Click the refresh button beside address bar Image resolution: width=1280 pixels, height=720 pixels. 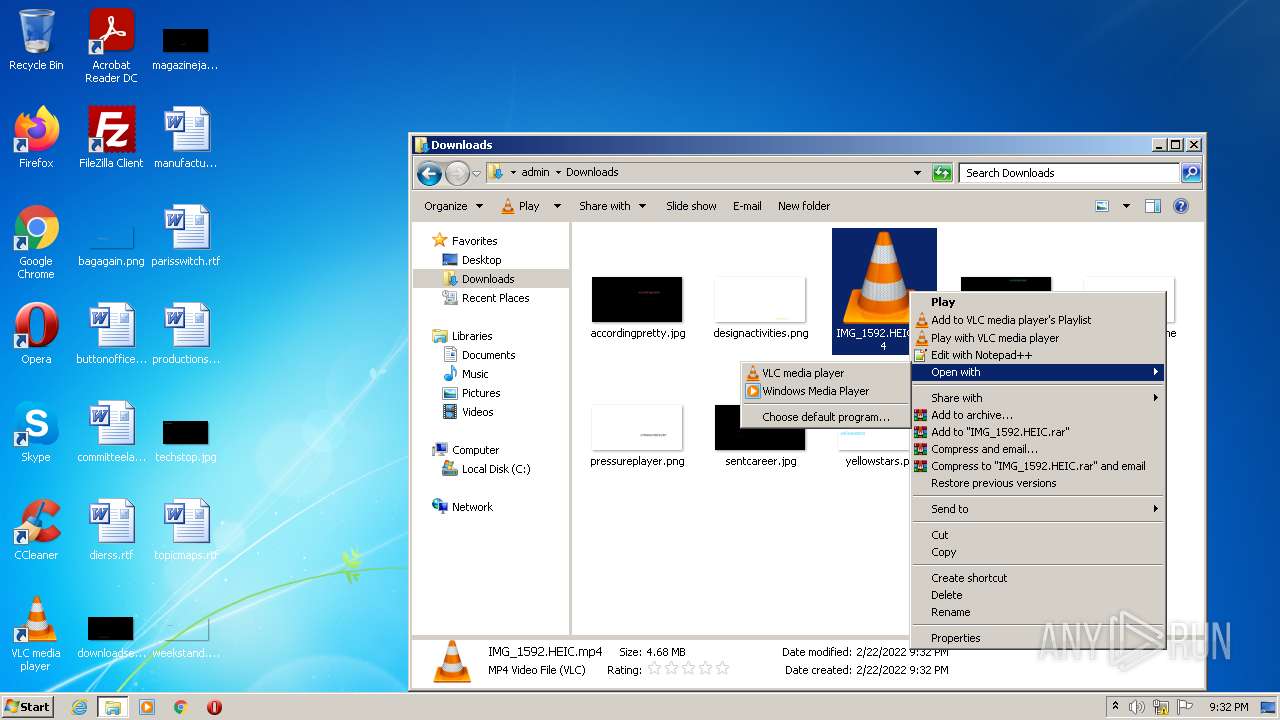[x=942, y=173]
